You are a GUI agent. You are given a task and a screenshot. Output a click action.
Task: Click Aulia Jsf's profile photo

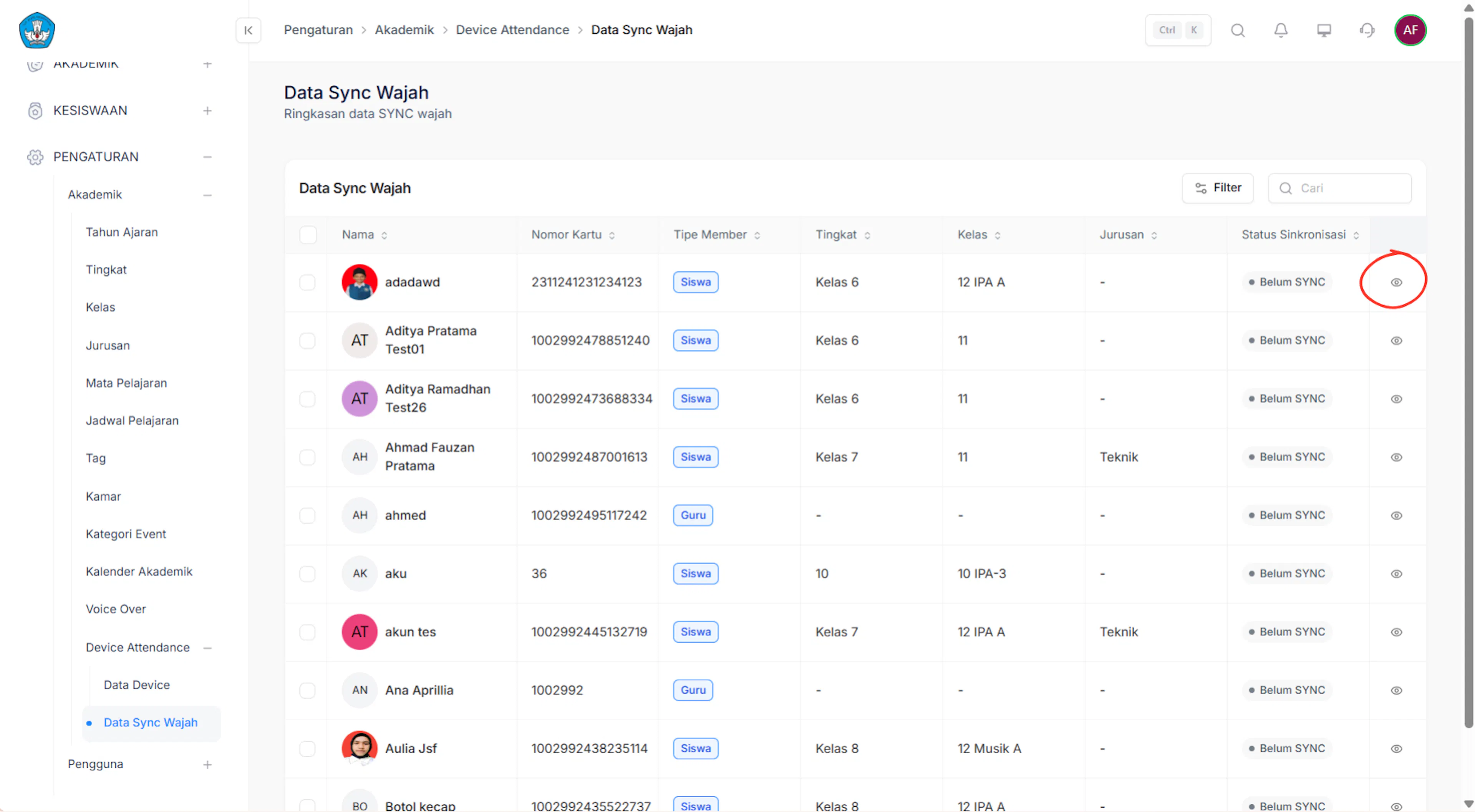pyautogui.click(x=359, y=749)
